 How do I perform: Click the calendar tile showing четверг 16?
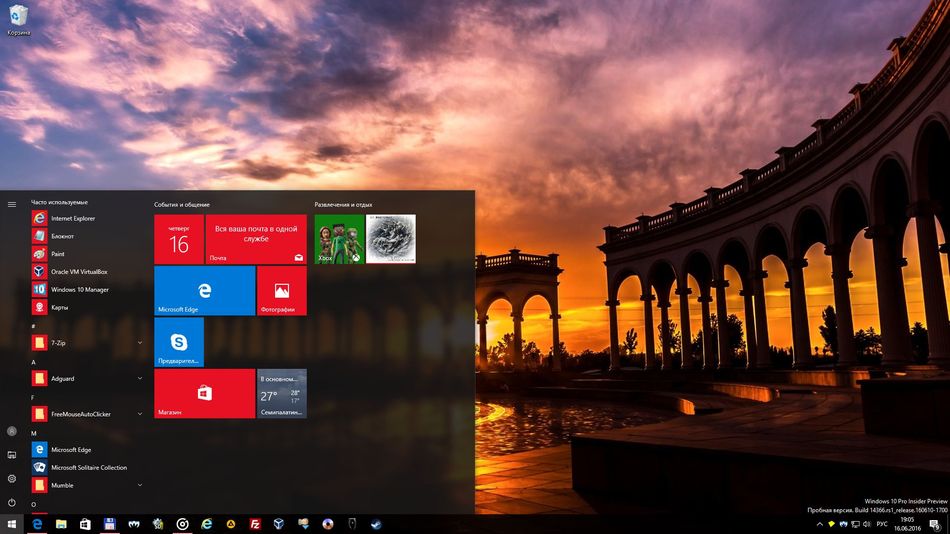179,239
